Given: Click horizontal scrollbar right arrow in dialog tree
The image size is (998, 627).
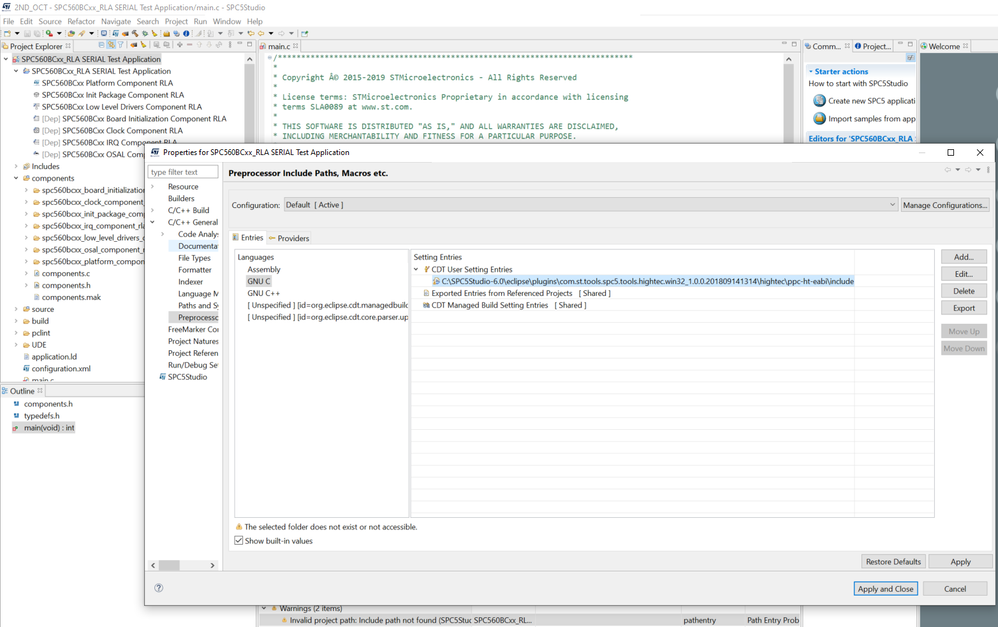Looking at the screenshot, I should pos(213,565).
